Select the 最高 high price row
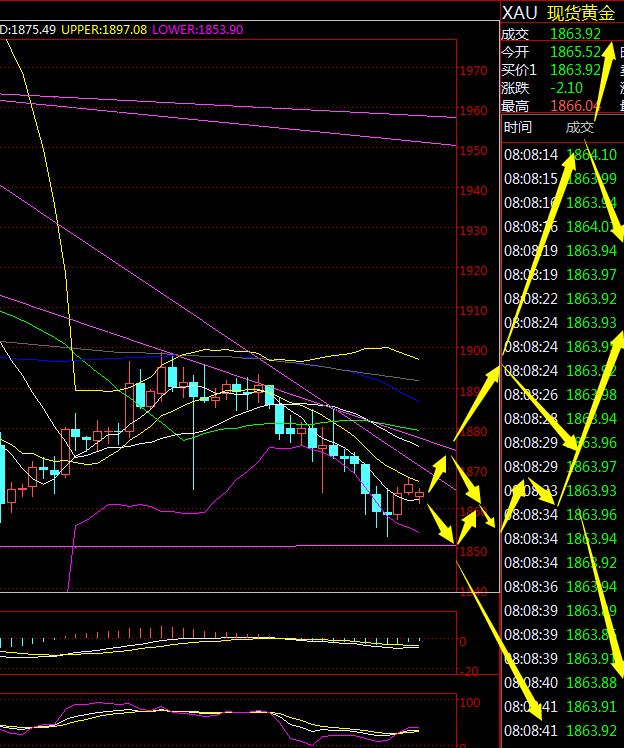Viewport: 624px width, 748px height. [560, 105]
